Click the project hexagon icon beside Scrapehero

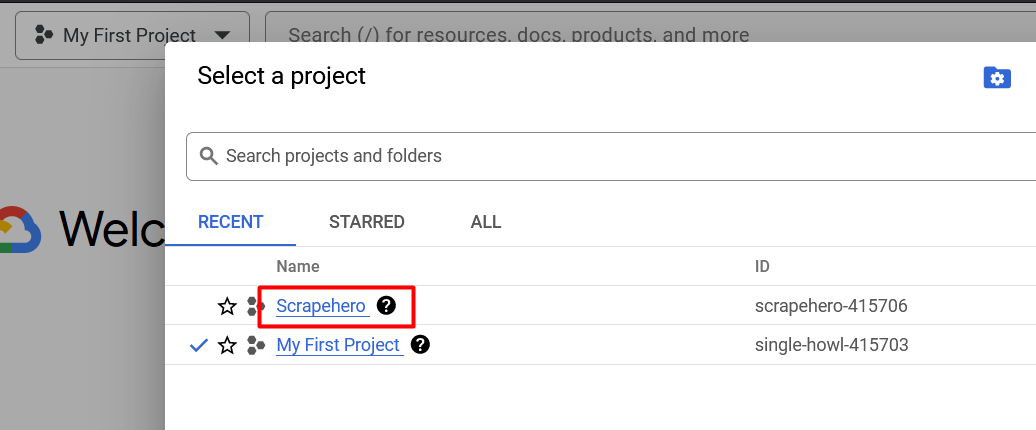pyautogui.click(x=255, y=306)
